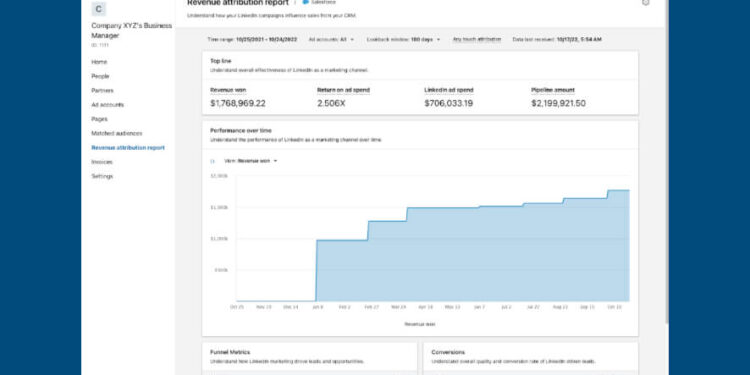Image resolution: width=750 pixels, height=375 pixels.
Task: Click the company avatar letter C
Action: click(x=99, y=9)
